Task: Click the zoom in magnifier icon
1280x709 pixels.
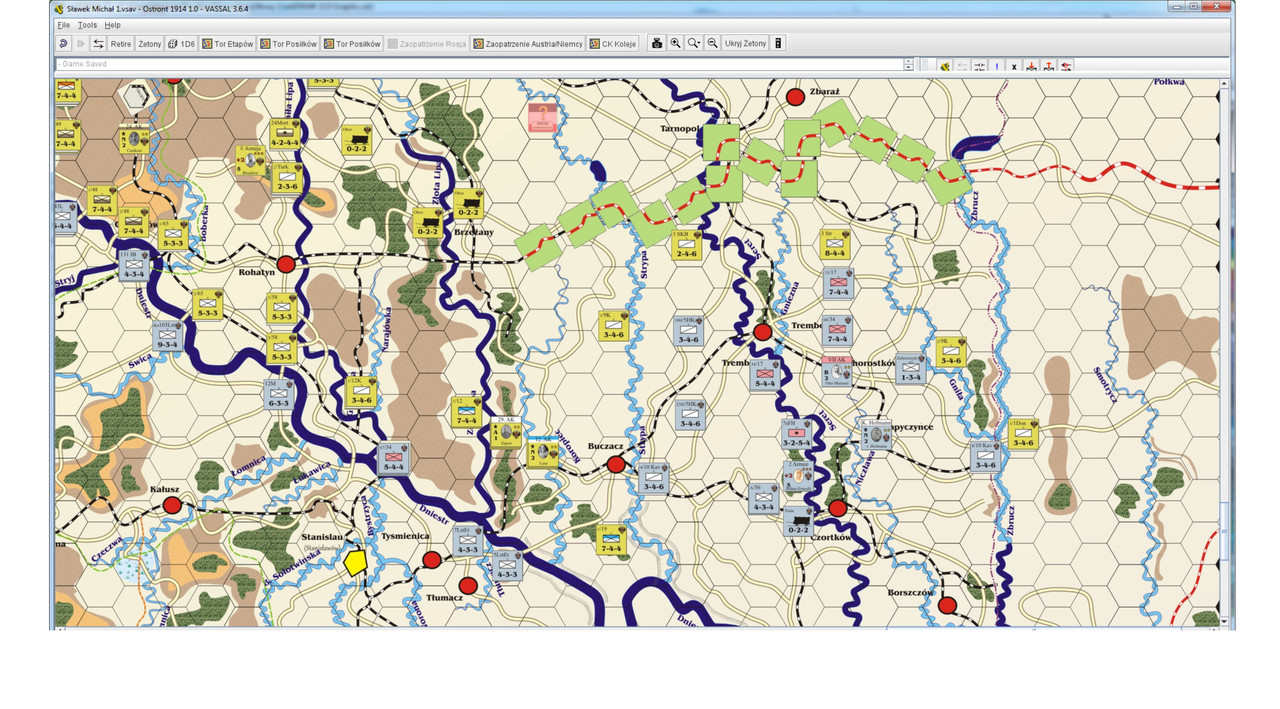Action: point(675,44)
